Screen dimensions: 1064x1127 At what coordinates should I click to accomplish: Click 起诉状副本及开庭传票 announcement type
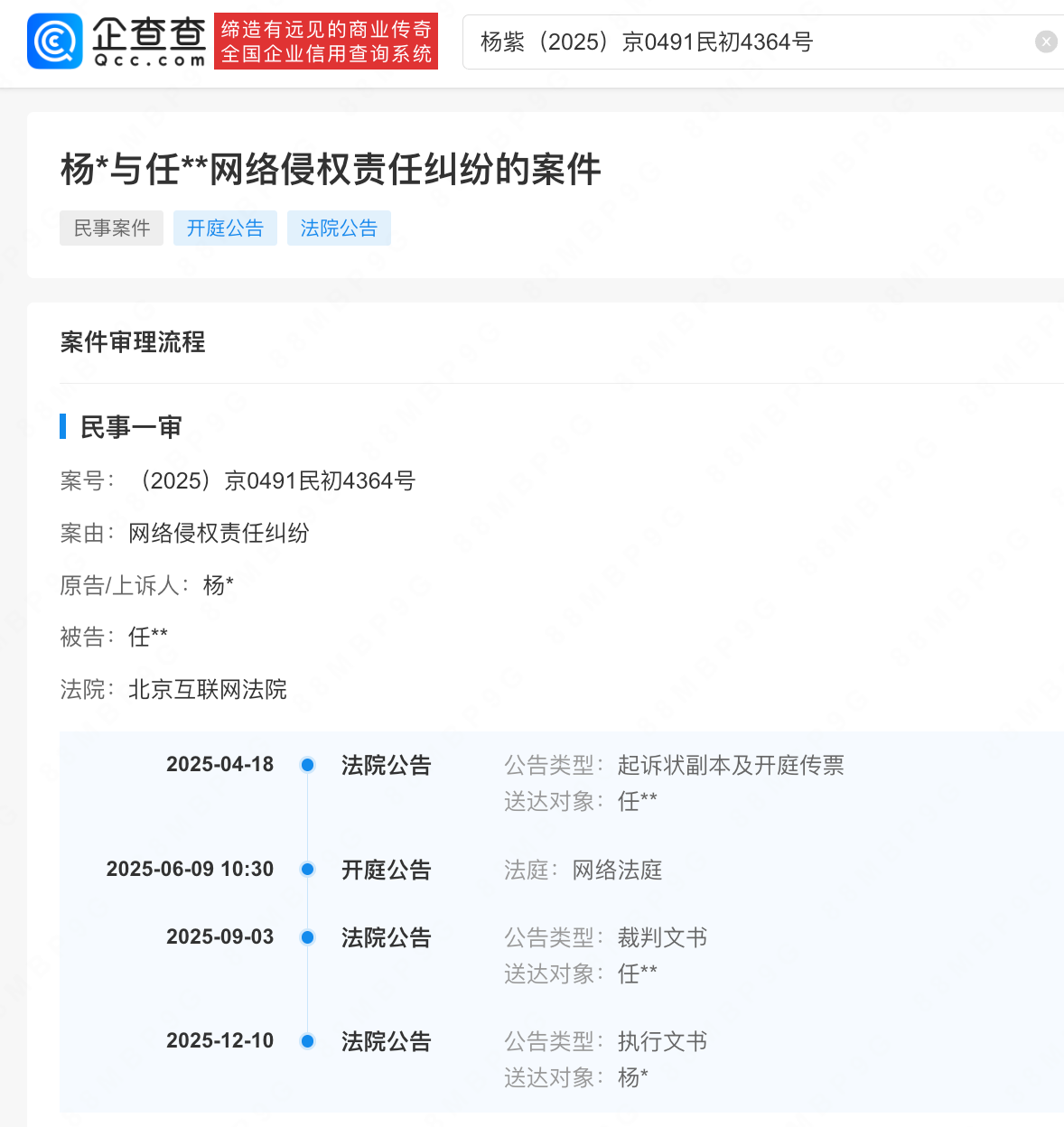pos(730,766)
